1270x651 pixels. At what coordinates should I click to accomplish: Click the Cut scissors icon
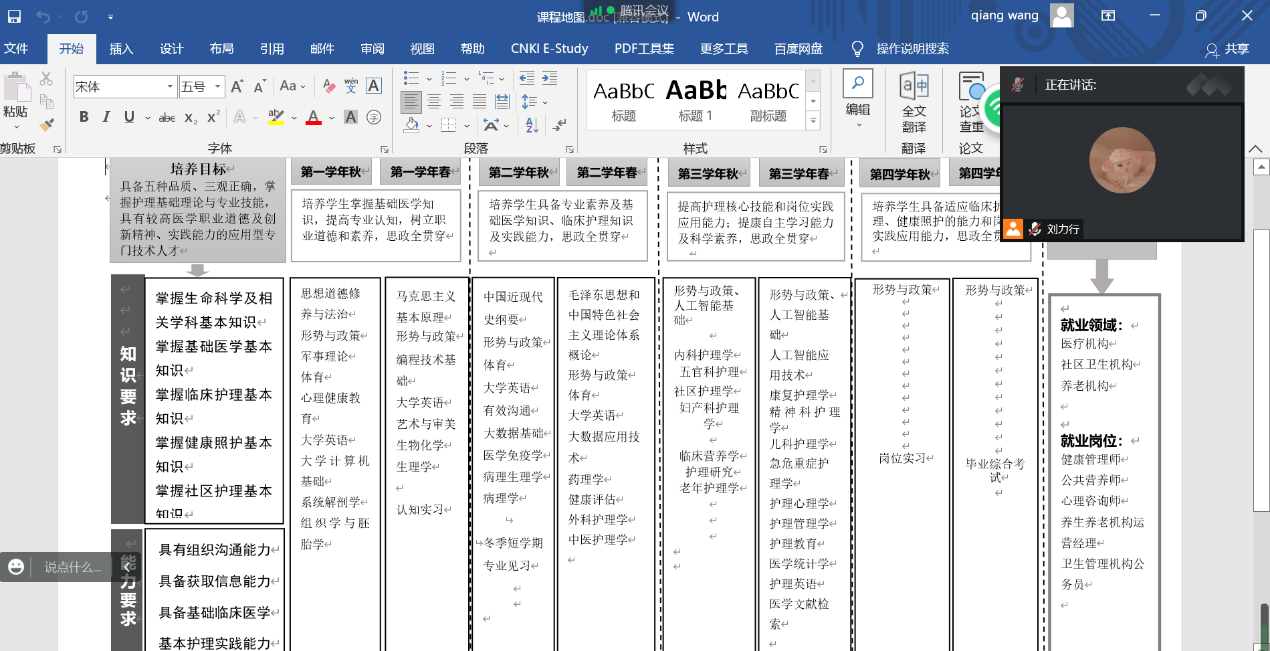[46, 79]
